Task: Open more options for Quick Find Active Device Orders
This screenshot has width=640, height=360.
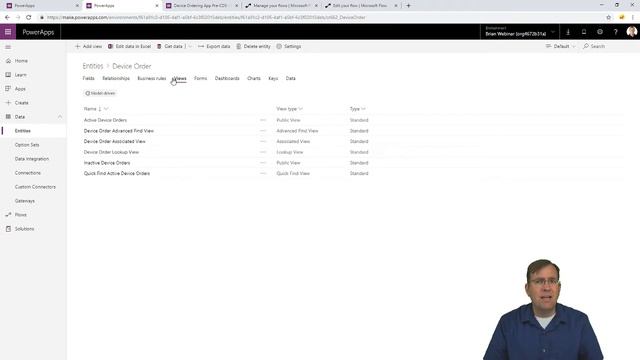Action: [x=263, y=173]
